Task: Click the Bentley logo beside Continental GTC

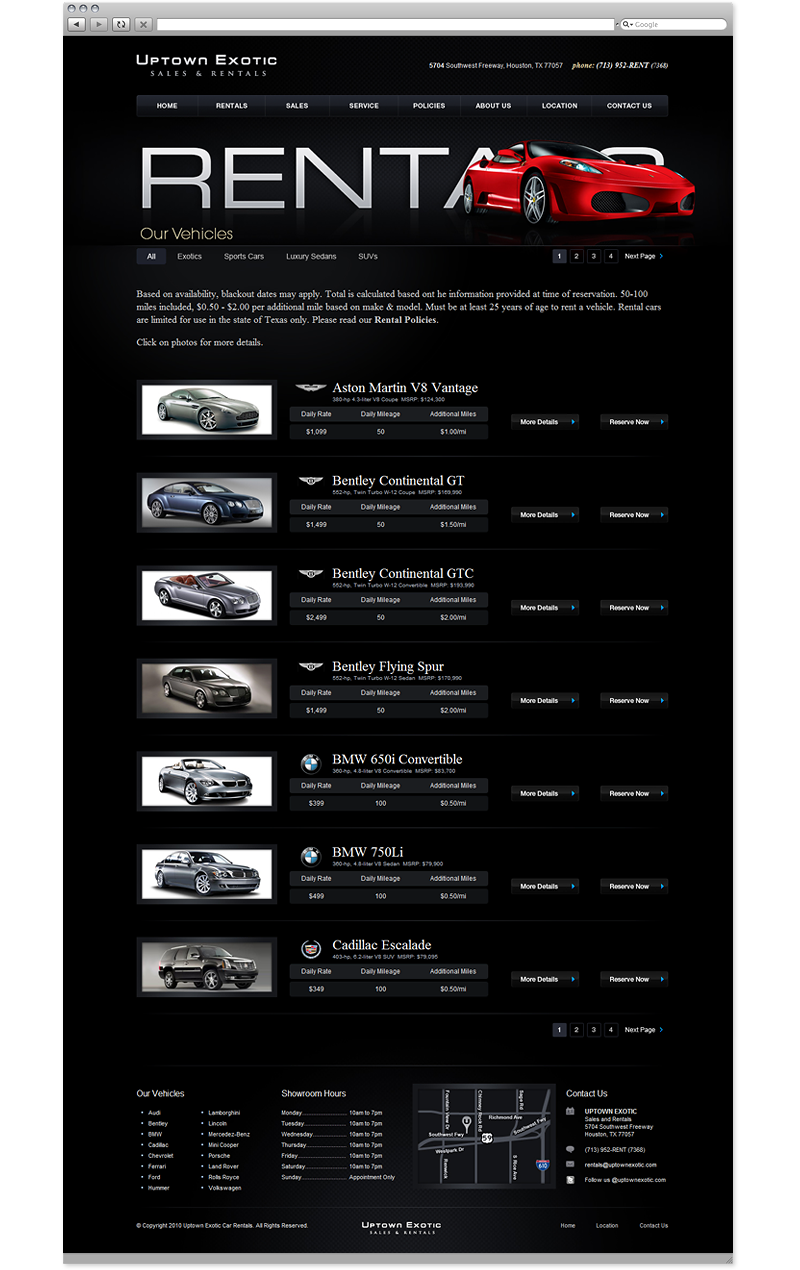Action: click(x=310, y=574)
